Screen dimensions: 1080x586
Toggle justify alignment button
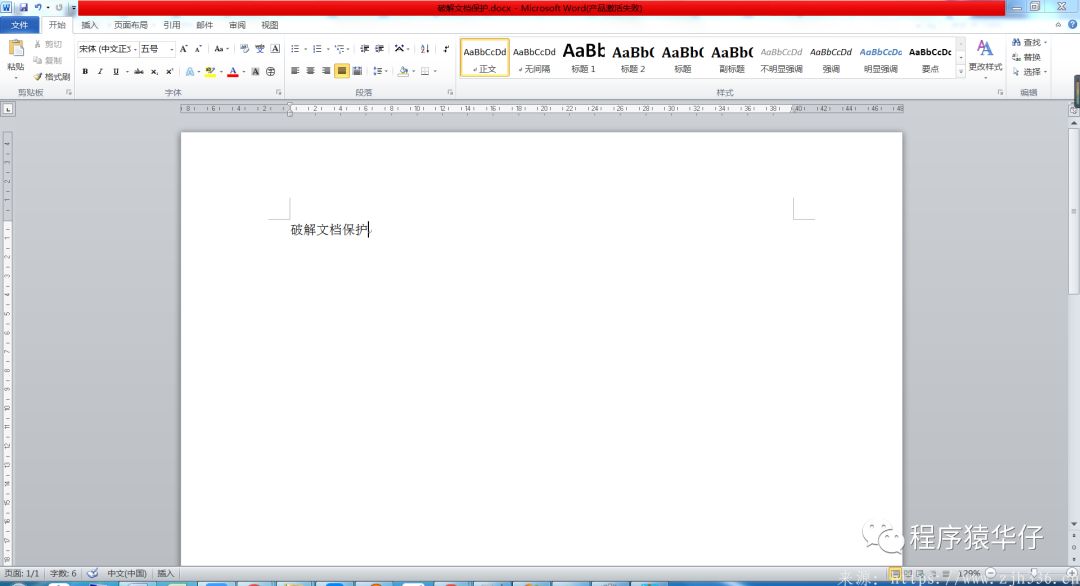tap(342, 71)
